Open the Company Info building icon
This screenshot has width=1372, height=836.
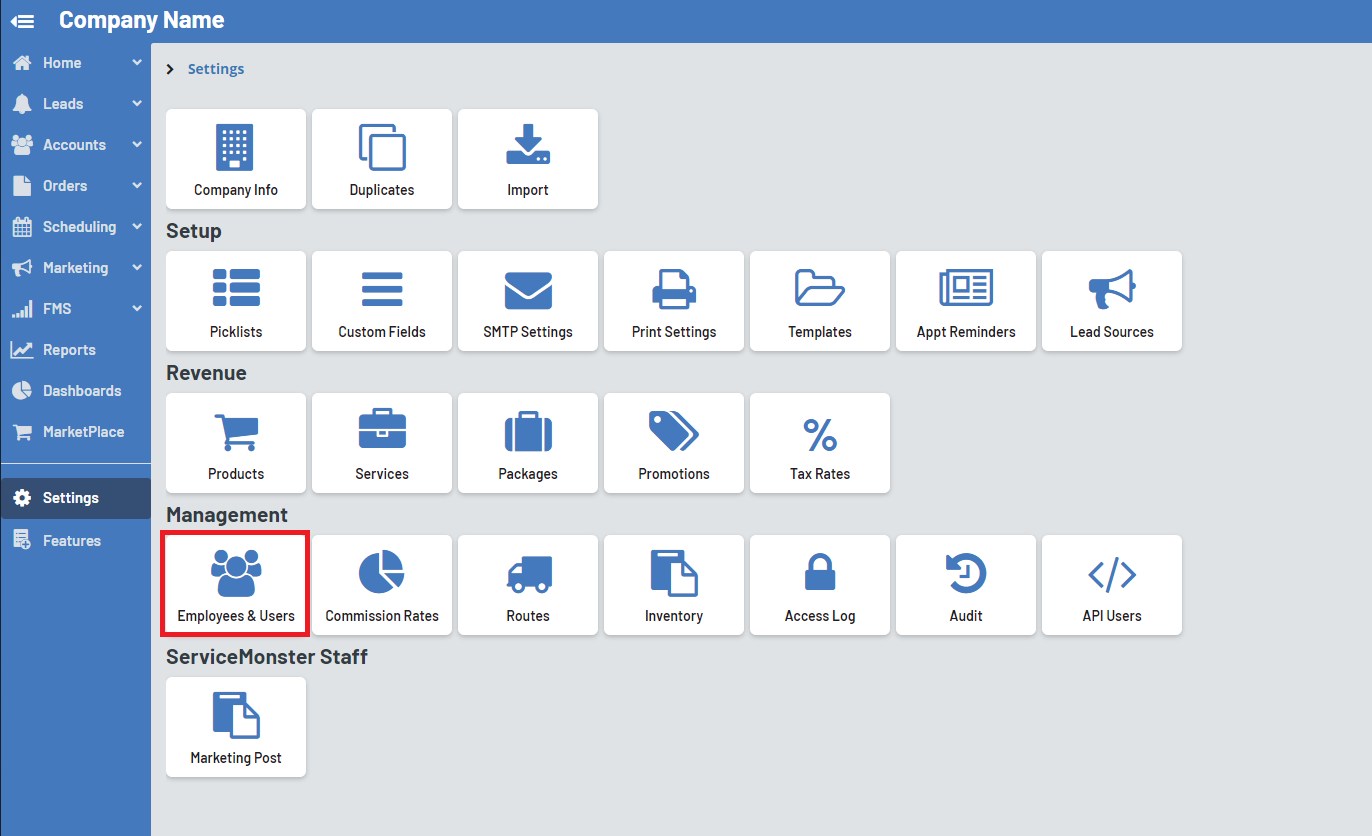(x=235, y=147)
